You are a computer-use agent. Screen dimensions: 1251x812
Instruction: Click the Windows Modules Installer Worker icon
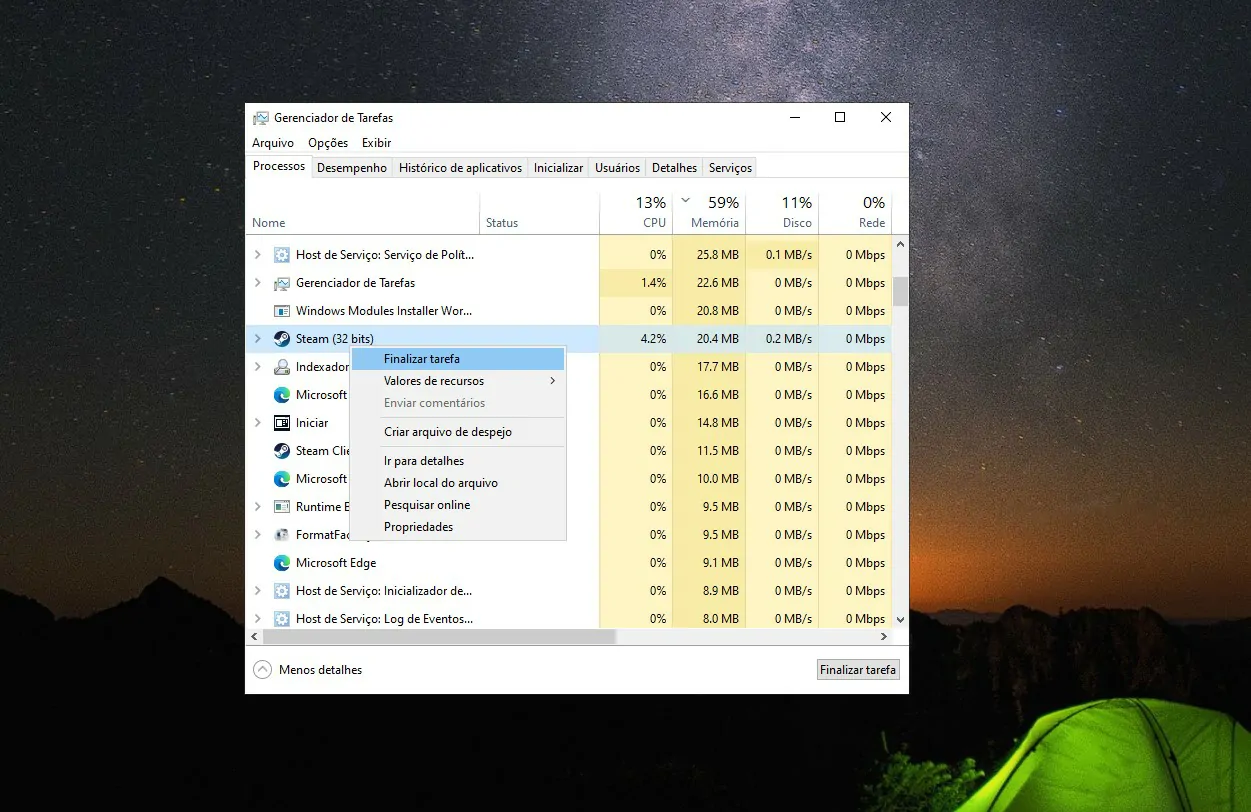[x=282, y=311]
